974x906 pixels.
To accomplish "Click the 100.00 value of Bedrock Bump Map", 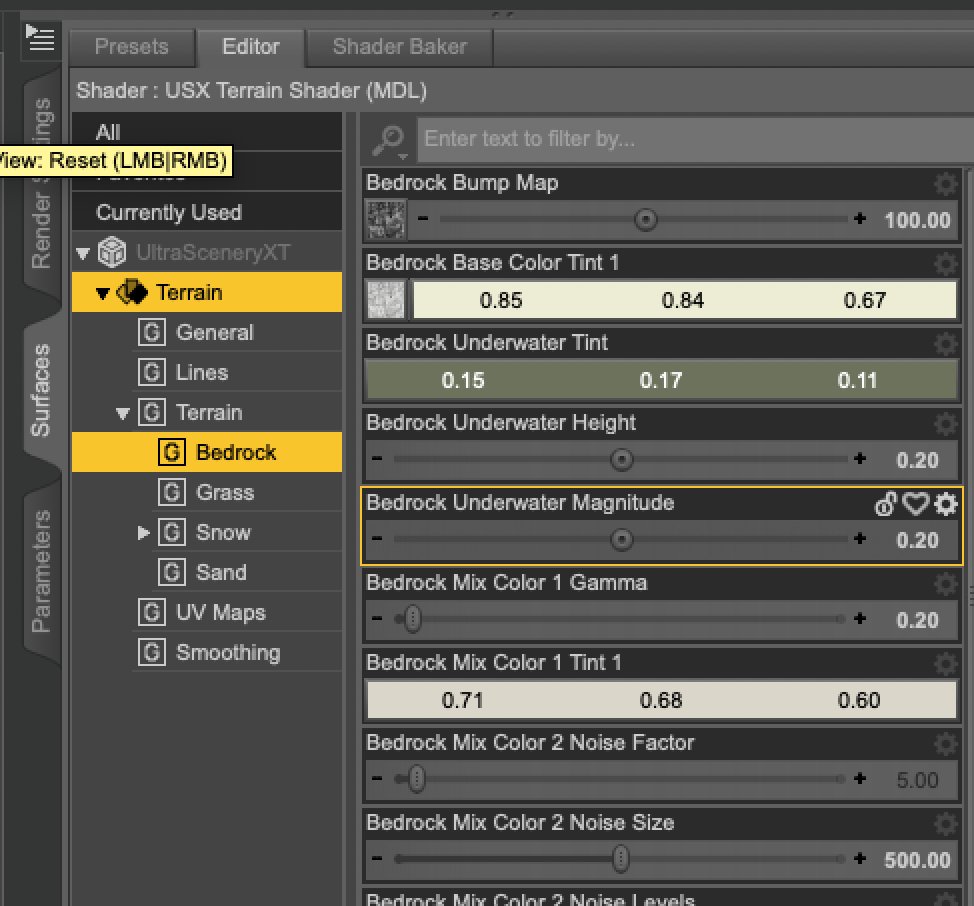I will 917,220.
